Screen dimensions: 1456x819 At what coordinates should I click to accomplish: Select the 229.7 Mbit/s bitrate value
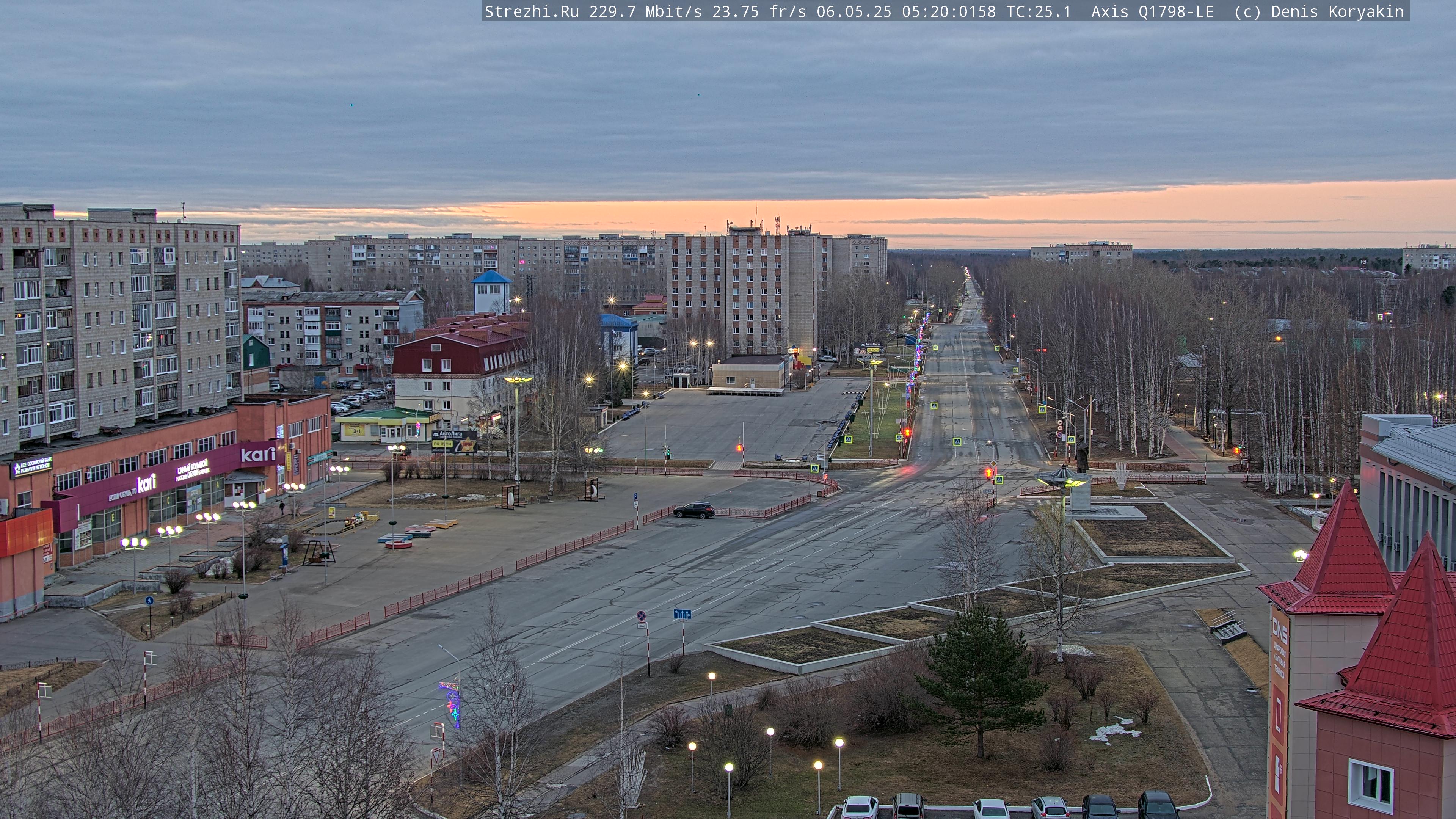tap(645, 12)
